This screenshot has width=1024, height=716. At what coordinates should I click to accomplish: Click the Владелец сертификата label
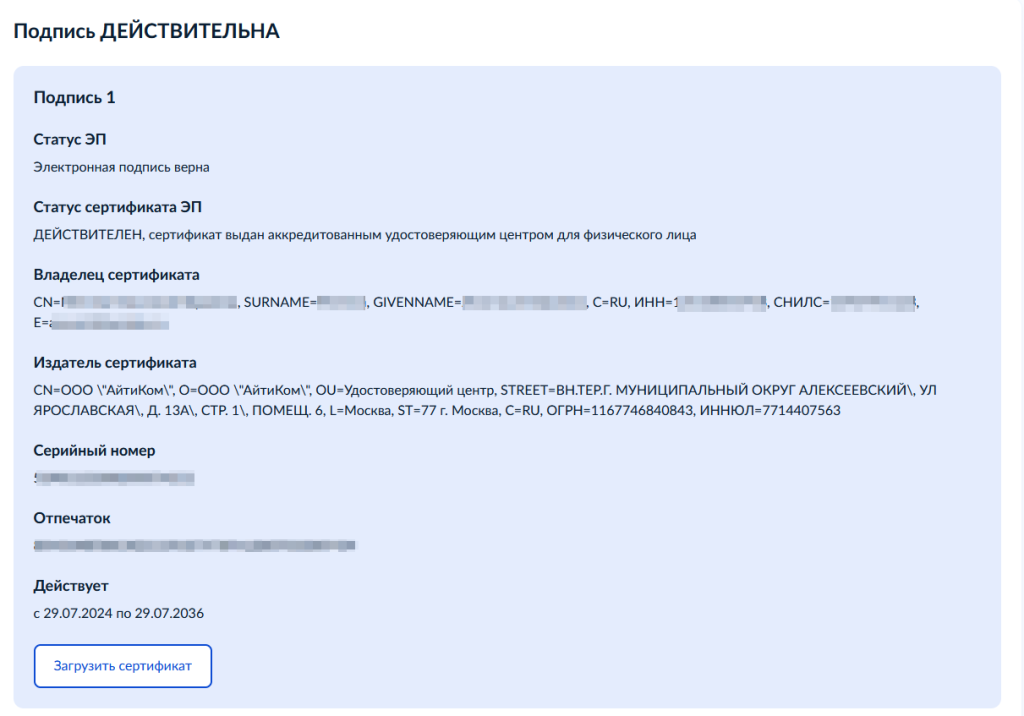[116, 274]
